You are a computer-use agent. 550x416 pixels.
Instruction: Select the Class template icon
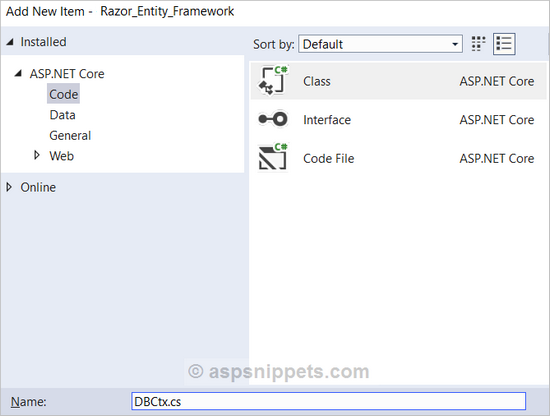[273, 81]
